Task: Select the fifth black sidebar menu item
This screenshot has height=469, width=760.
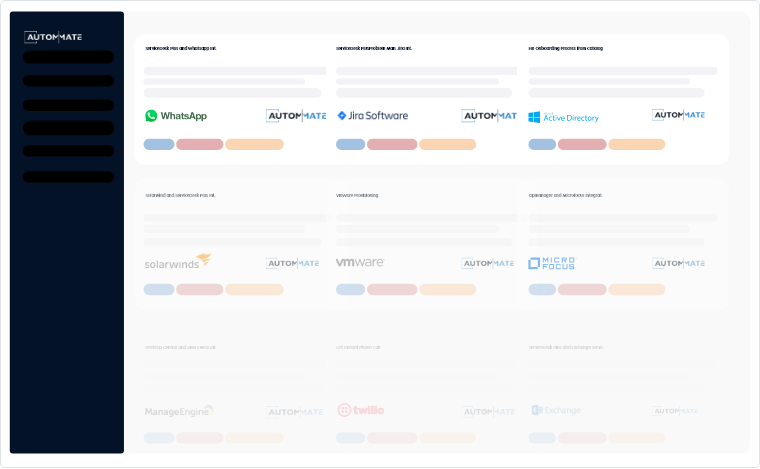Action: coord(68,151)
